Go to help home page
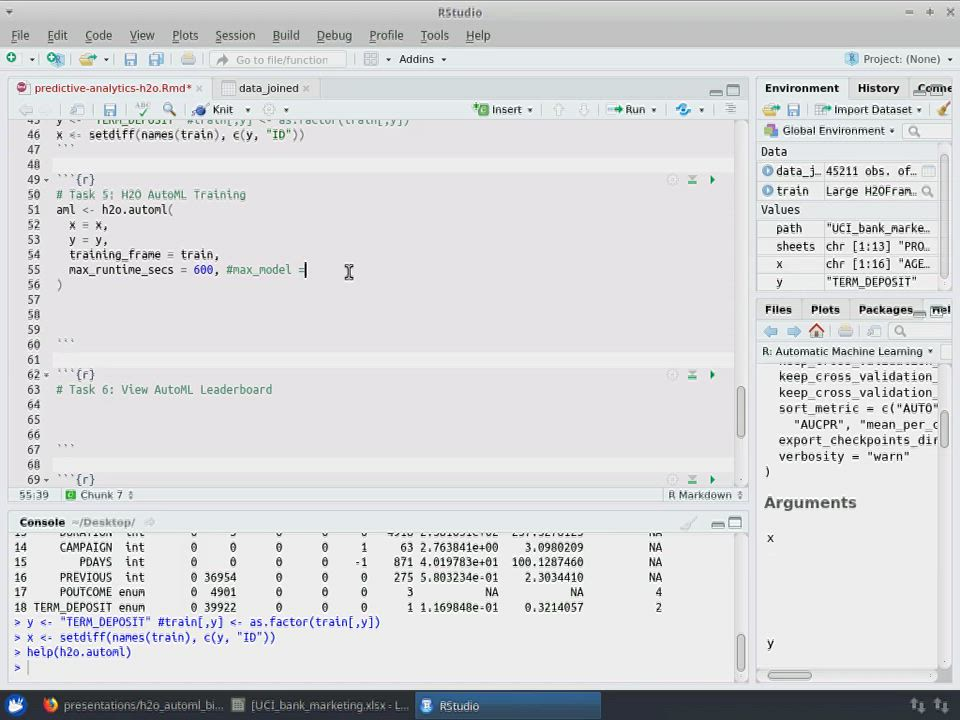 (817, 331)
